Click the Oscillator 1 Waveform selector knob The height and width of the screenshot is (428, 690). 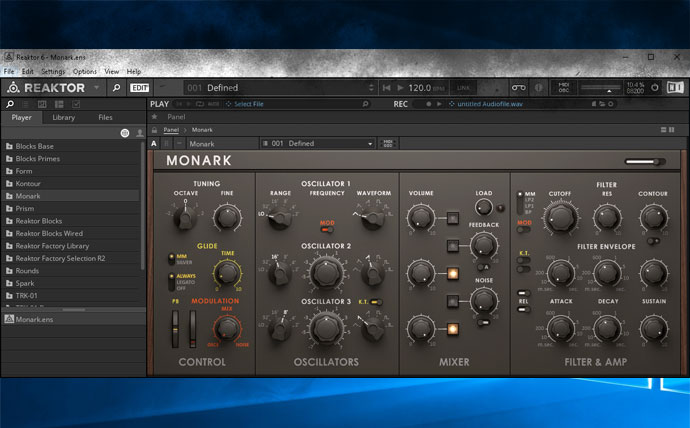tap(373, 218)
